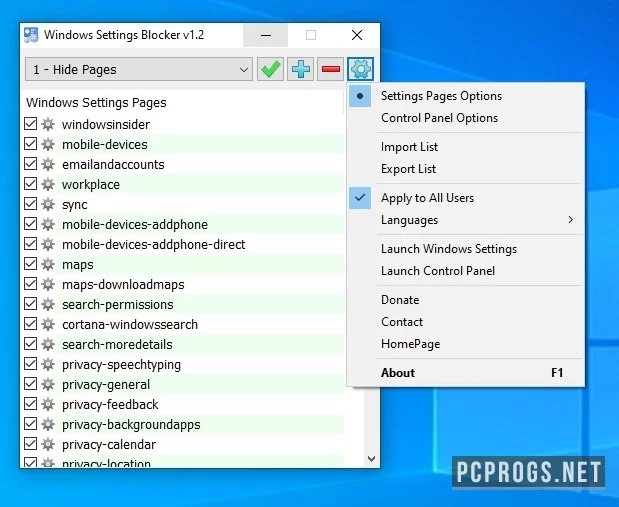Click gear icon beside privacy-speechtyping
This screenshot has width=619, height=507.
48,364
